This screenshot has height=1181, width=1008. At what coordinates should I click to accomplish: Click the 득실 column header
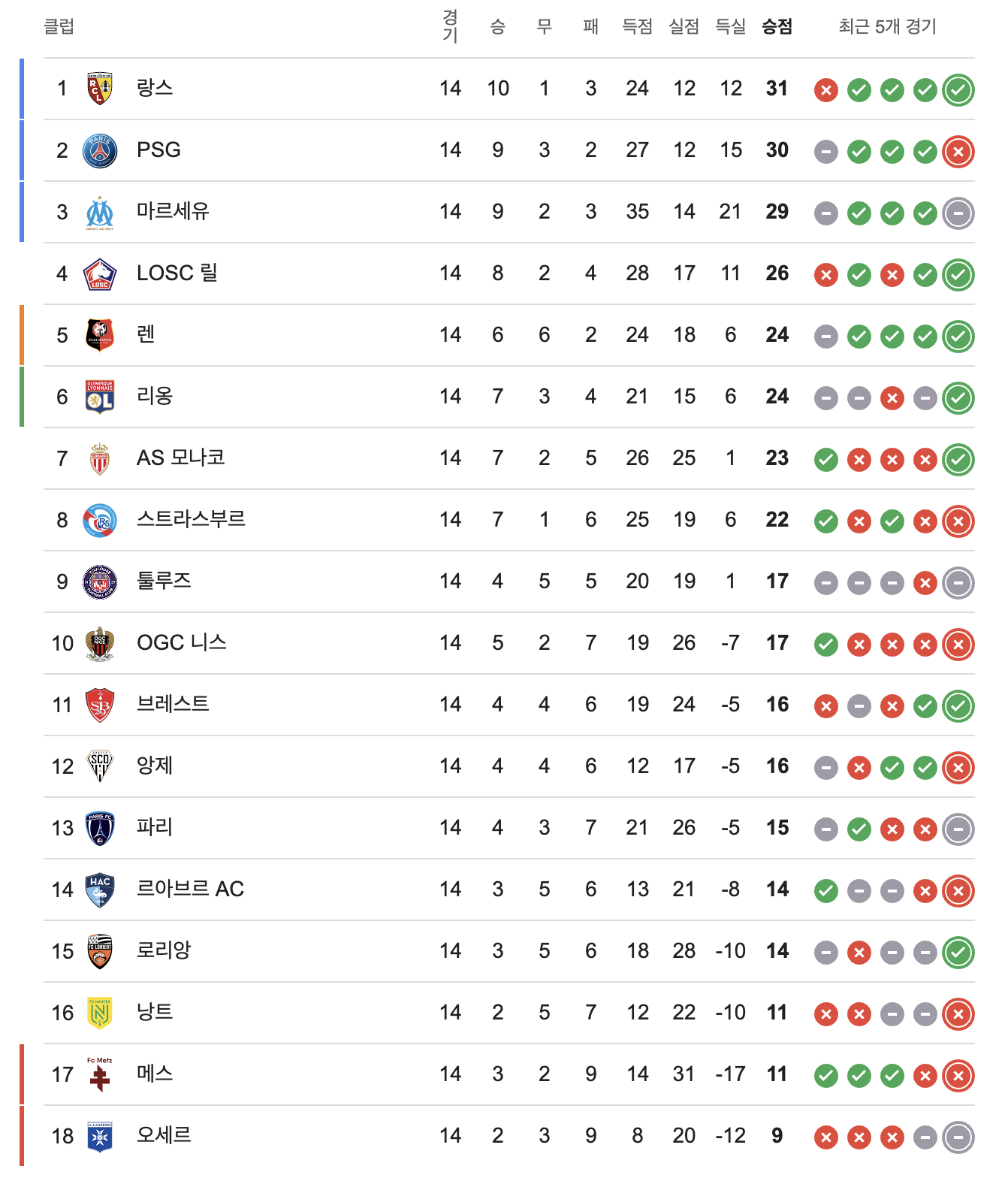pos(730,27)
